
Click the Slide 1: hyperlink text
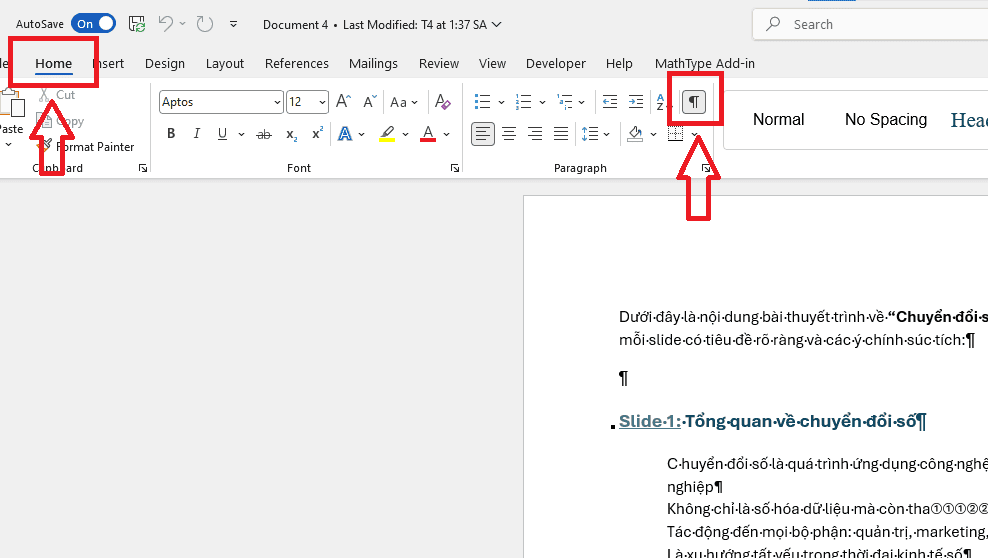coord(650,421)
